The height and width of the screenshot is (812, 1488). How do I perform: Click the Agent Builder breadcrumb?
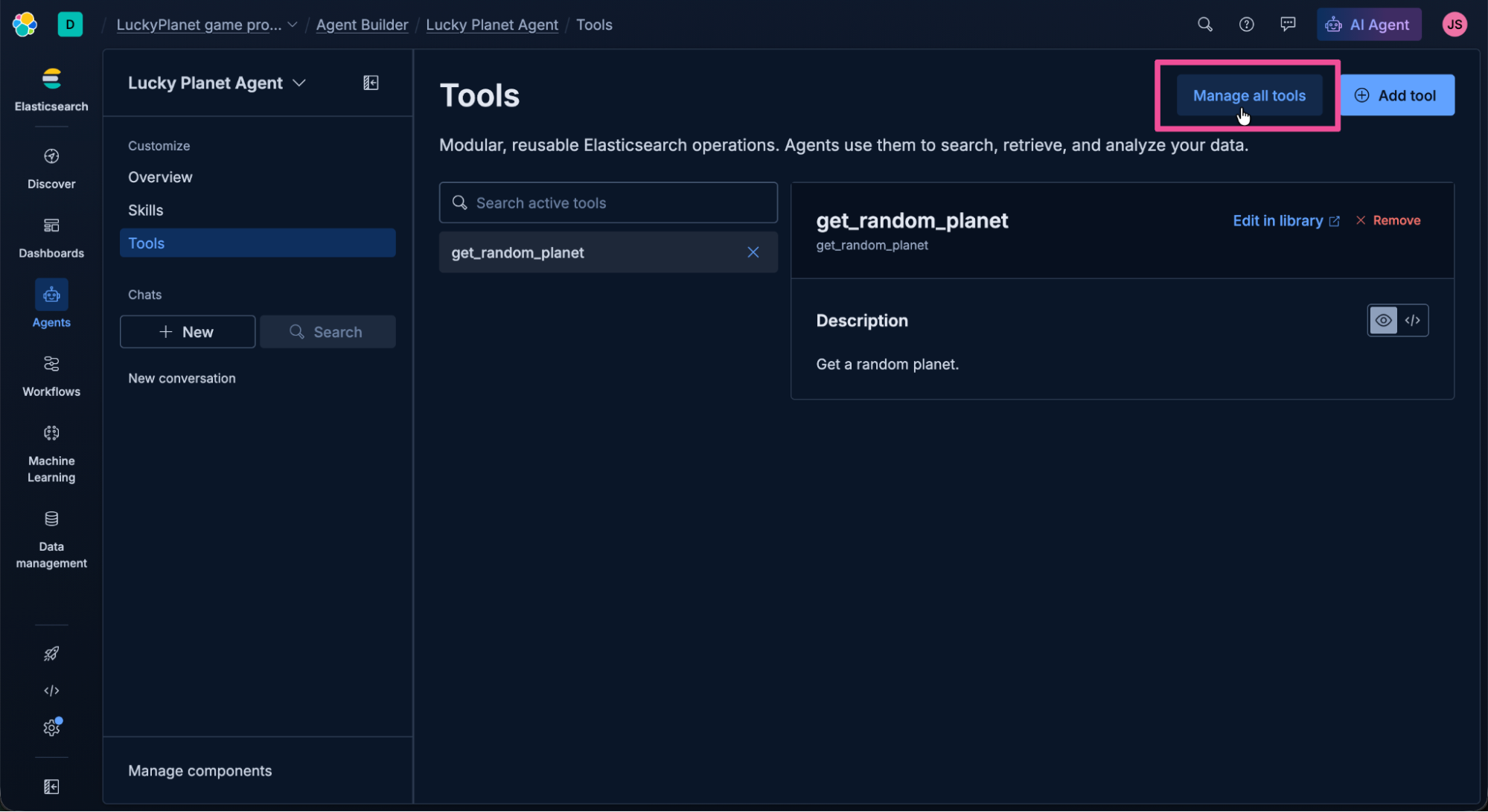tap(362, 25)
